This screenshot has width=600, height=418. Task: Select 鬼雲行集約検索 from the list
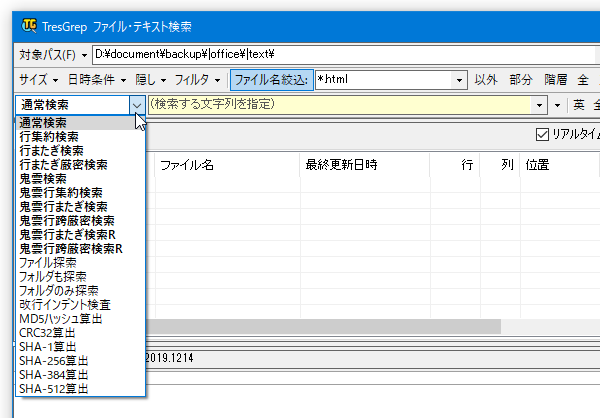click(80, 193)
